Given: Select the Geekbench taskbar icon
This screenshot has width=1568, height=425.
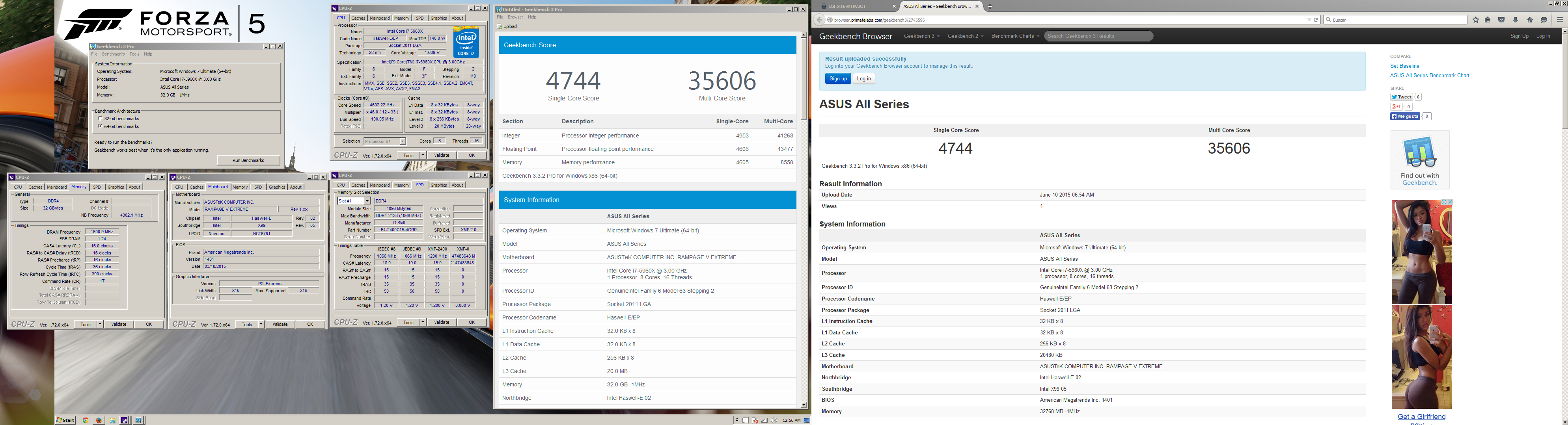Looking at the screenshot, I should tap(138, 420).
